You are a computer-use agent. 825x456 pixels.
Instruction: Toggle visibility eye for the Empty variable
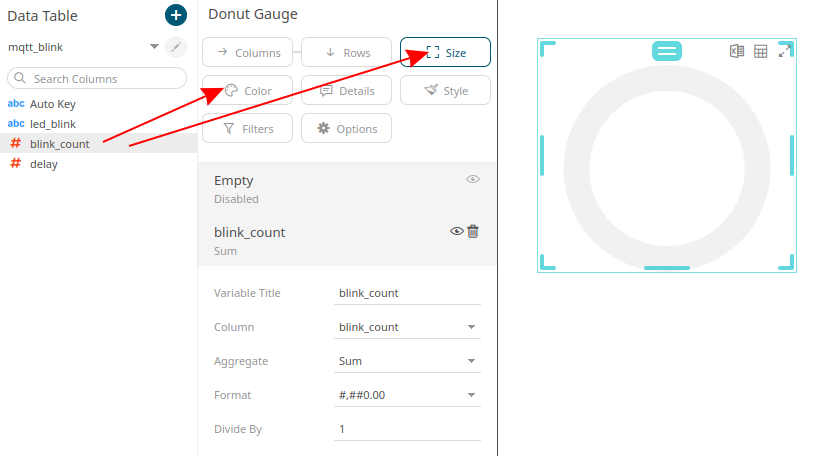473,179
